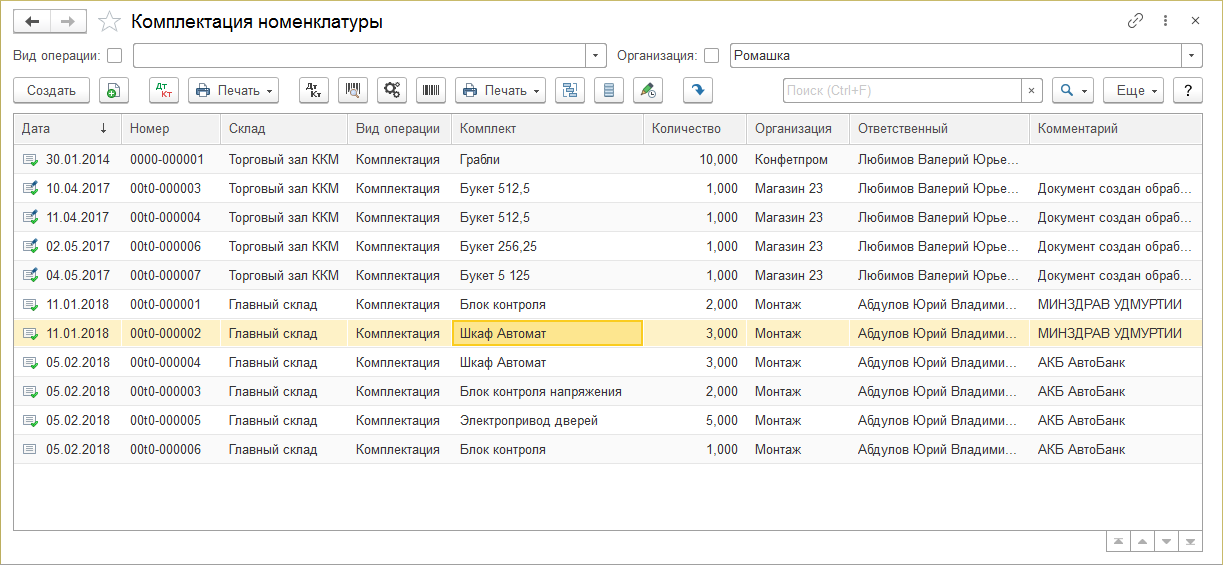The width and height of the screenshot is (1223, 565).
Task: Click the Поиск (Ctrl+F) search field
Action: [x=901, y=90]
